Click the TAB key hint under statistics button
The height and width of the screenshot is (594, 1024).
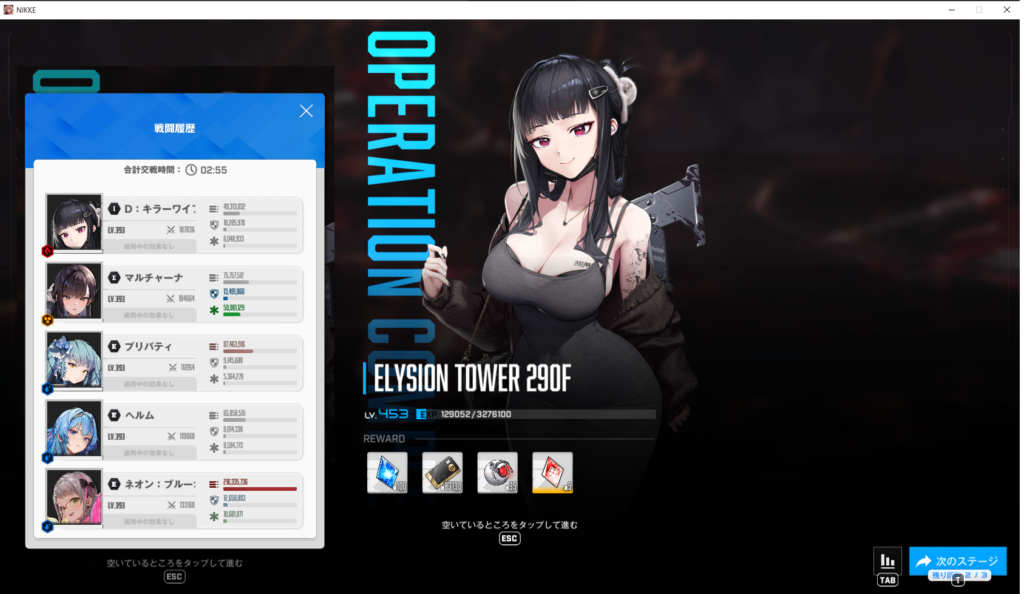coord(887,580)
